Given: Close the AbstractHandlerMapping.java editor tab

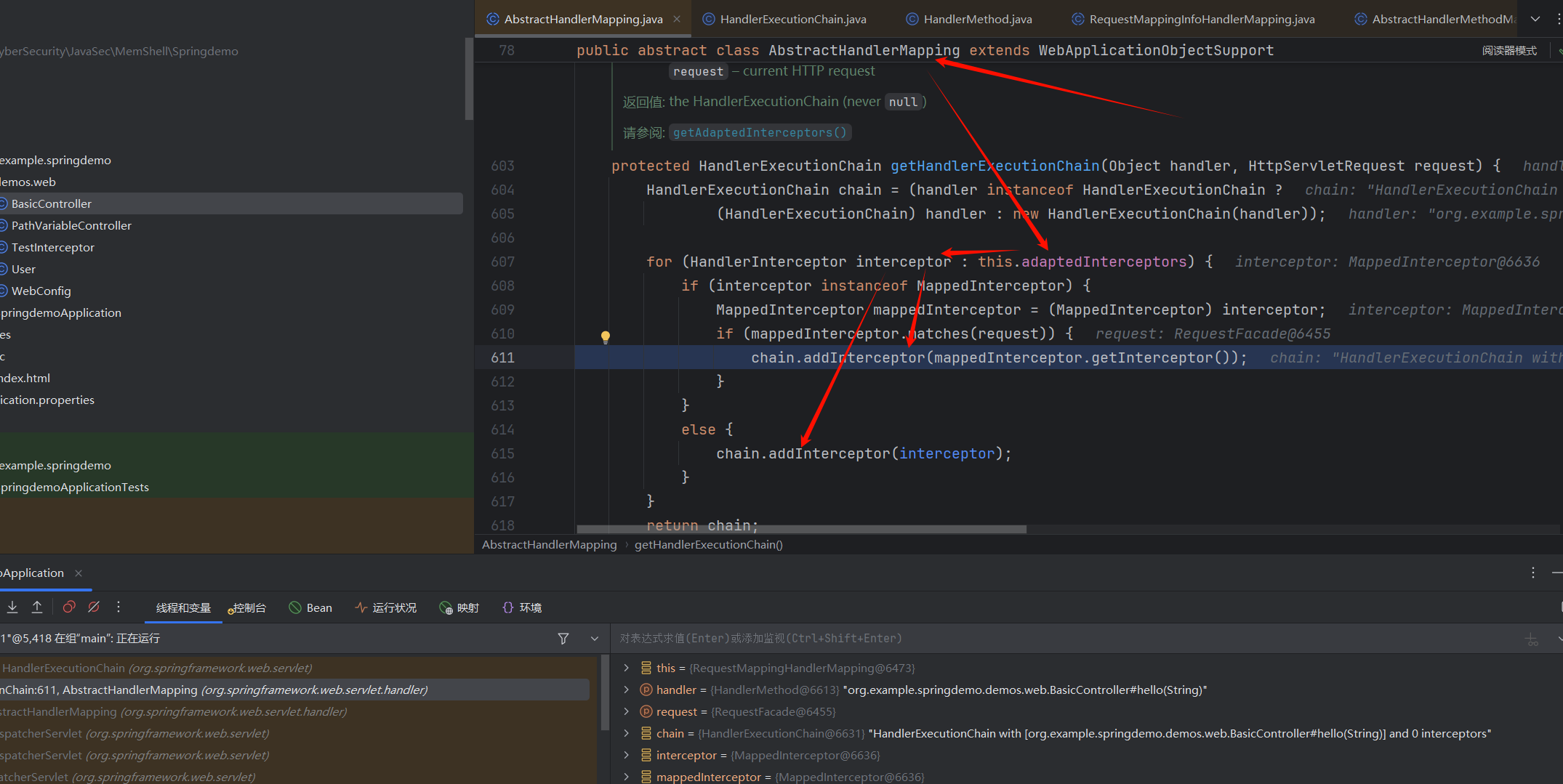Looking at the screenshot, I should click(x=677, y=19).
